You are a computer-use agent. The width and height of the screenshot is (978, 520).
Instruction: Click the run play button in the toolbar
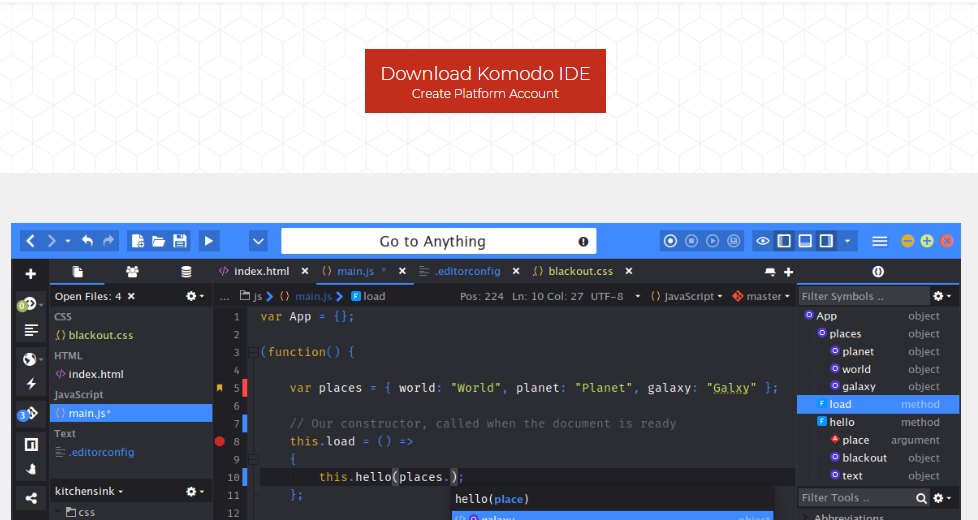tap(209, 241)
